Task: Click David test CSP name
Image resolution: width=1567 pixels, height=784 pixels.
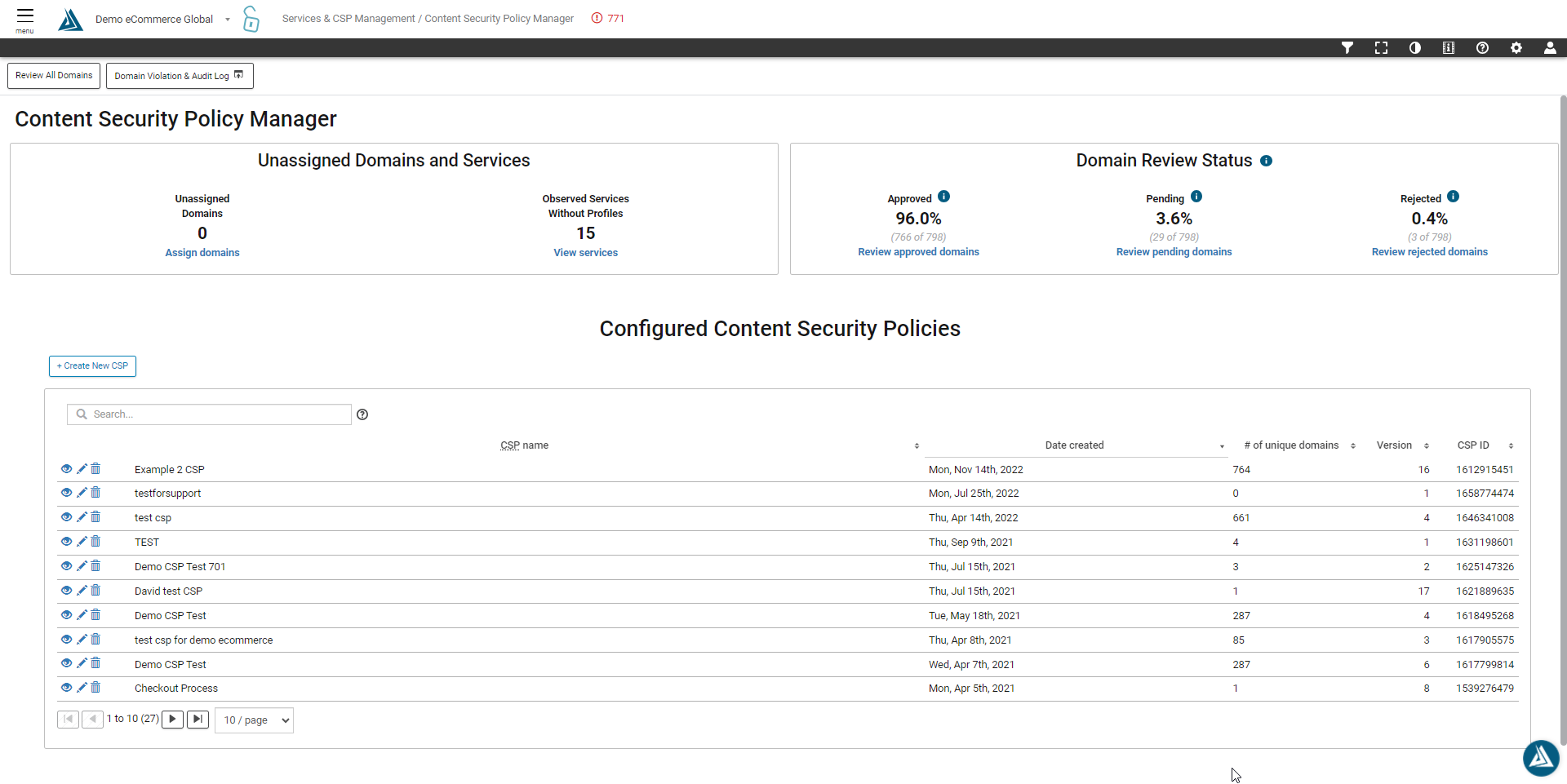Action: pyautogui.click(x=168, y=591)
